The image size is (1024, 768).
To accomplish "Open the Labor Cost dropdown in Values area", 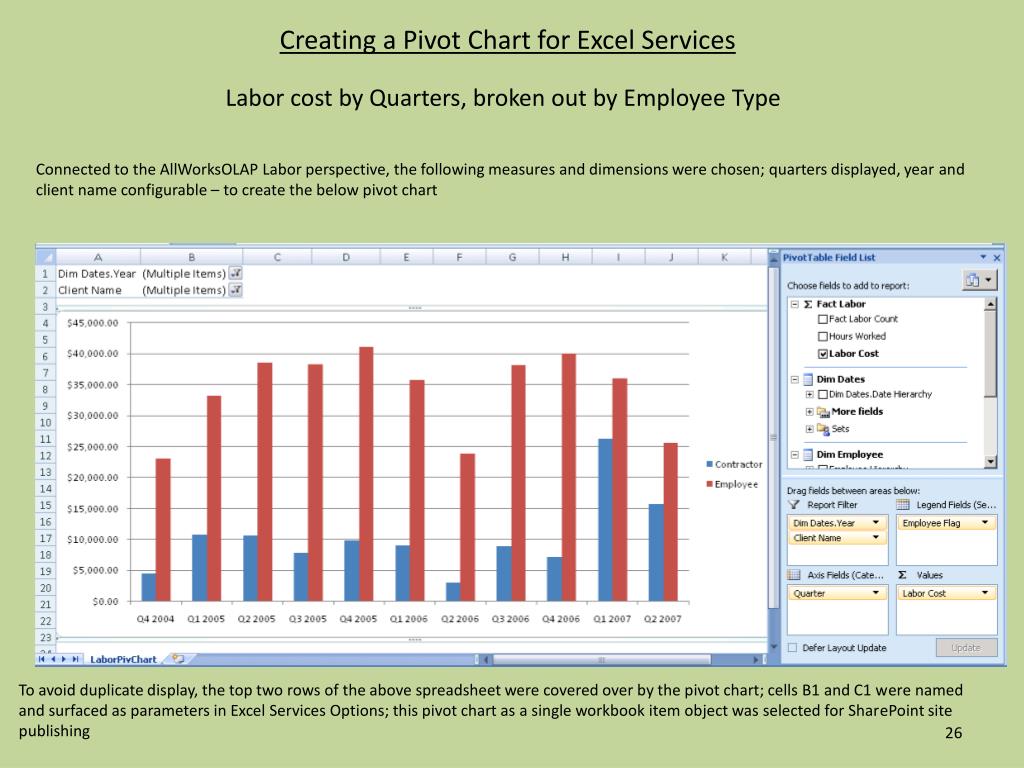I will click(x=985, y=593).
